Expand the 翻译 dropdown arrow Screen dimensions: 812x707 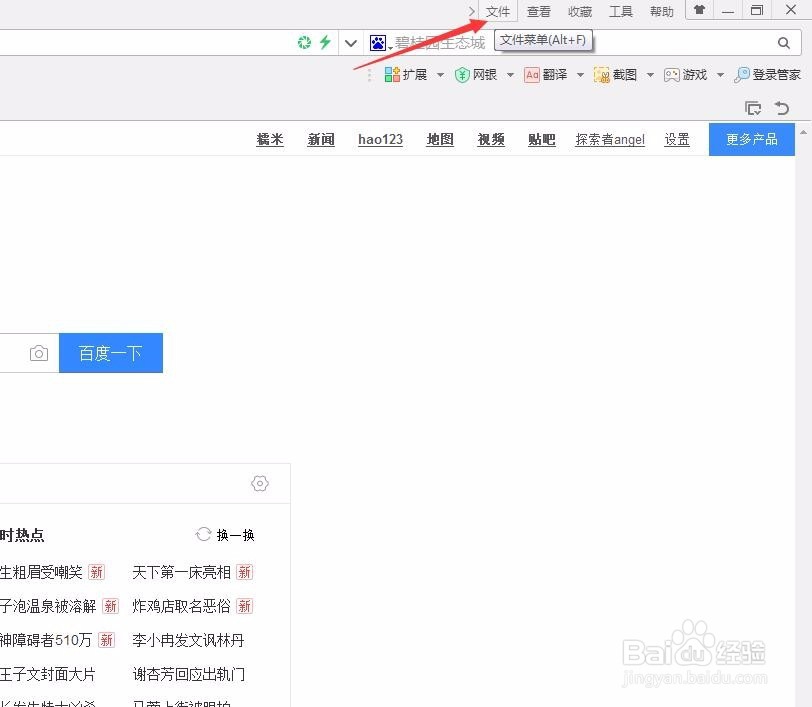[581, 75]
